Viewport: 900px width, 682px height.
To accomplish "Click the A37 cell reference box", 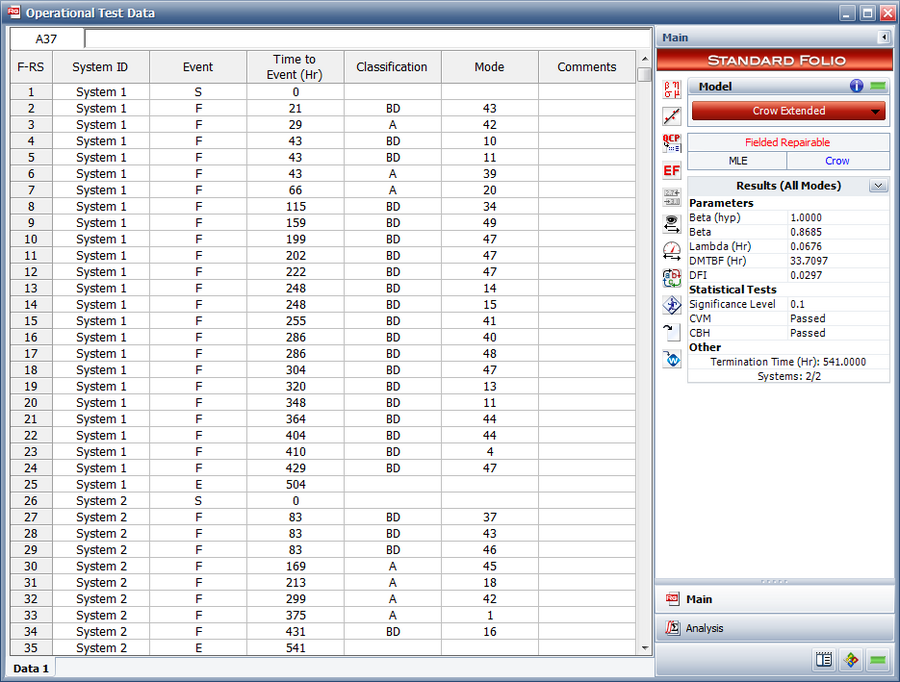I will [46, 39].
